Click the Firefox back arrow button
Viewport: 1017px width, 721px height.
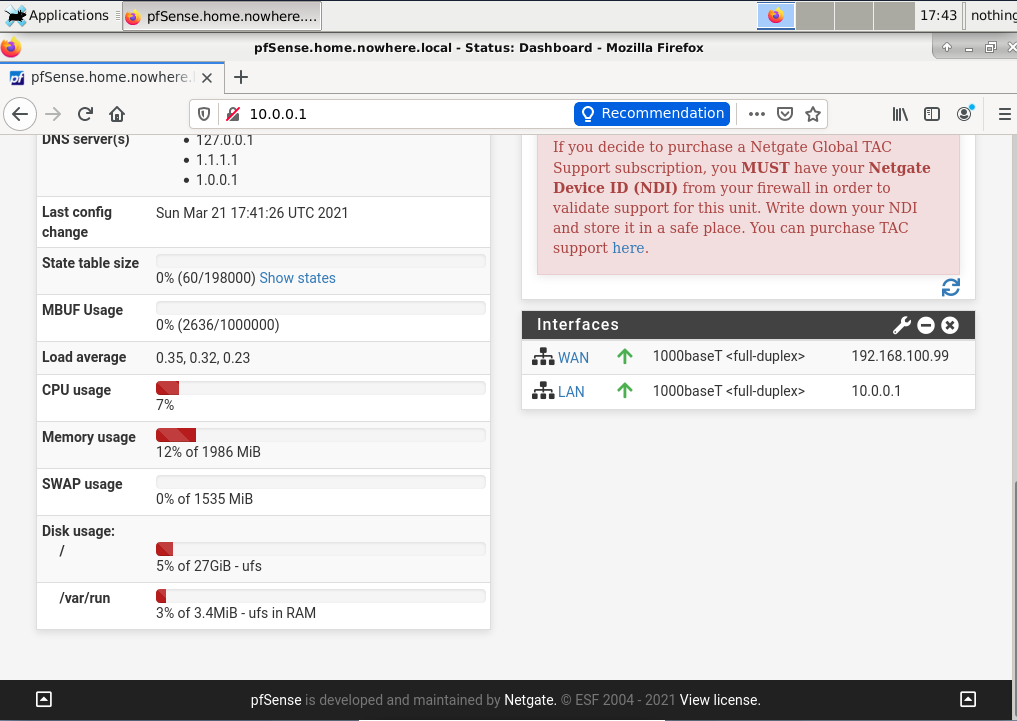[20, 114]
